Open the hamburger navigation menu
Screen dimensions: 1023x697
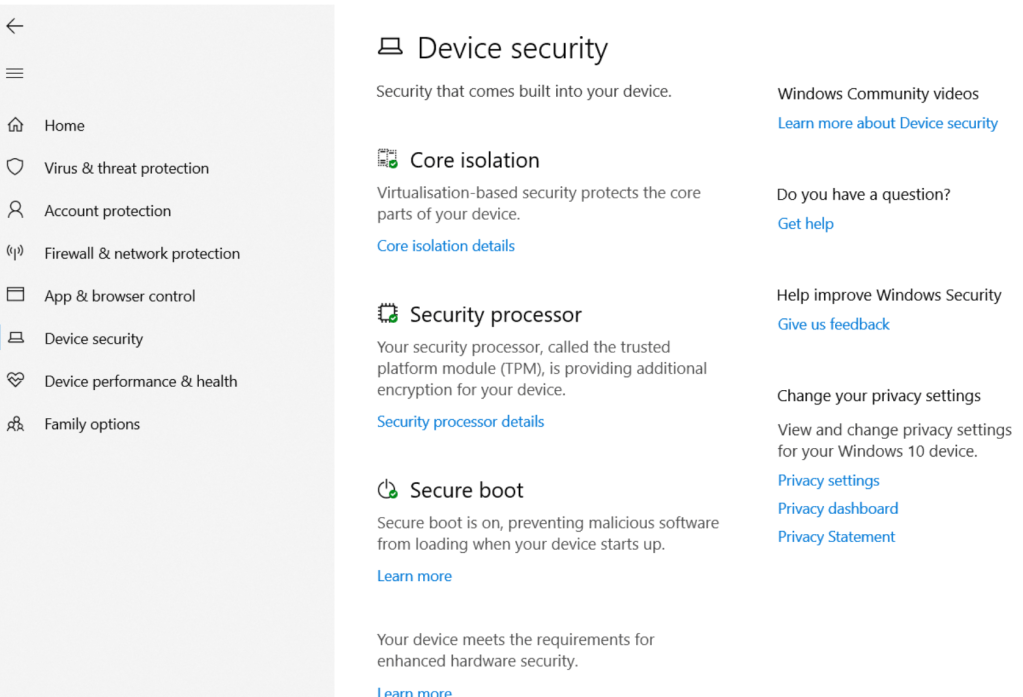[x=14, y=73]
